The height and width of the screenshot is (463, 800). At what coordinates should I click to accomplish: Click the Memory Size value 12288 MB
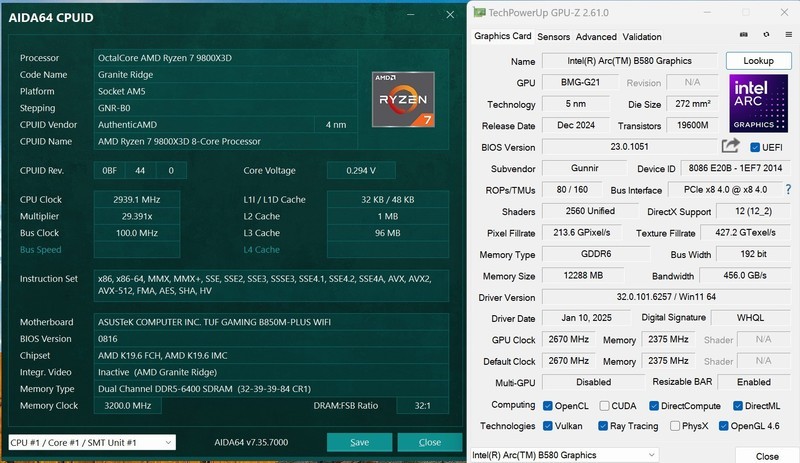pos(583,275)
